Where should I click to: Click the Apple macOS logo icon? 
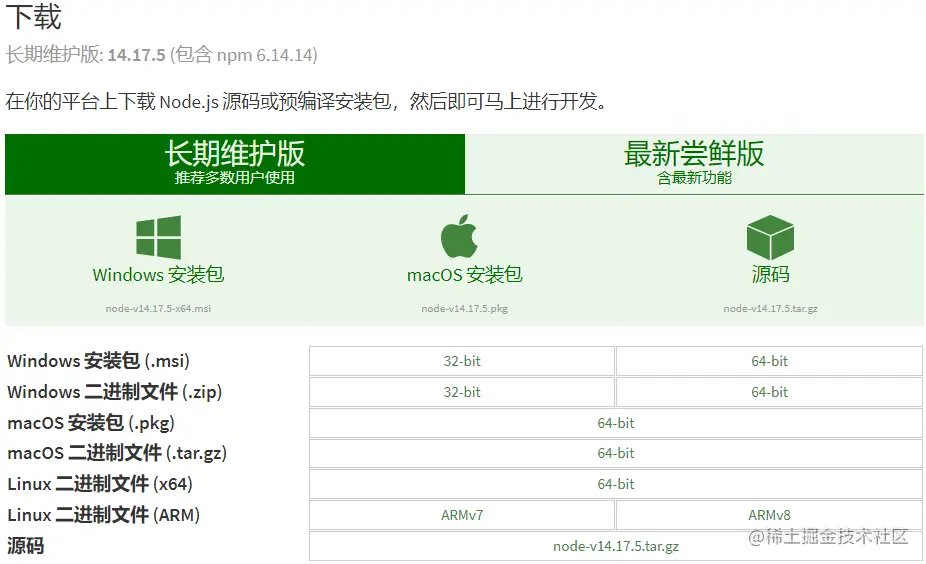pos(459,236)
